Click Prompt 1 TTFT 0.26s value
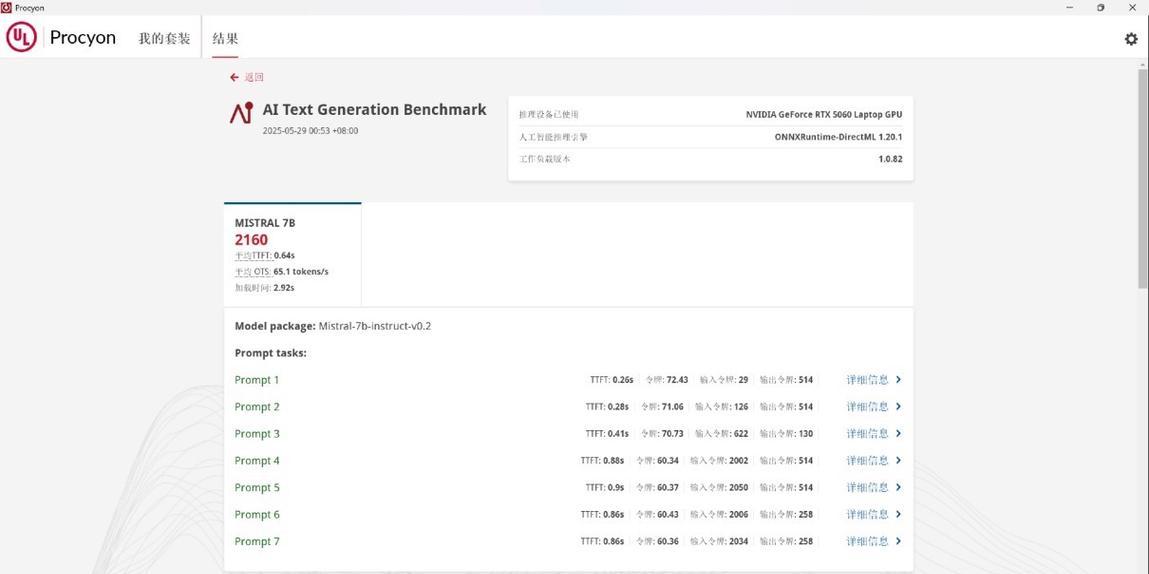Viewport: 1149px width, 574px height. 623,380
